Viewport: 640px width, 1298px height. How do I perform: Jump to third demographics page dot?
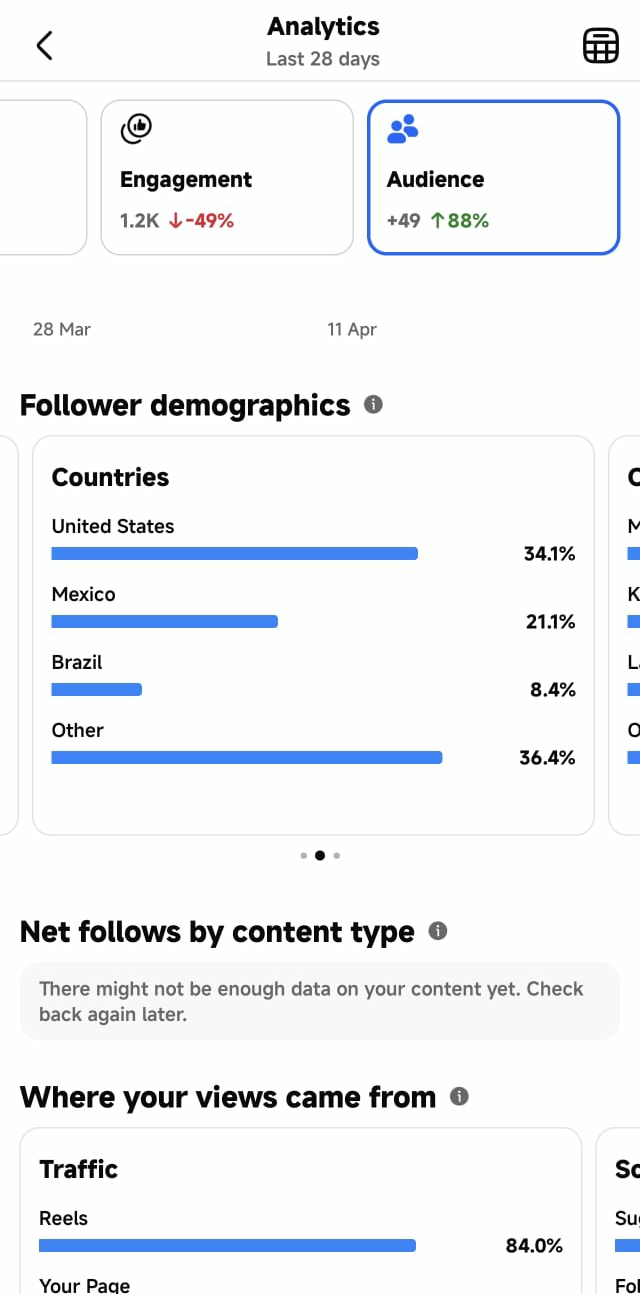[x=337, y=856]
